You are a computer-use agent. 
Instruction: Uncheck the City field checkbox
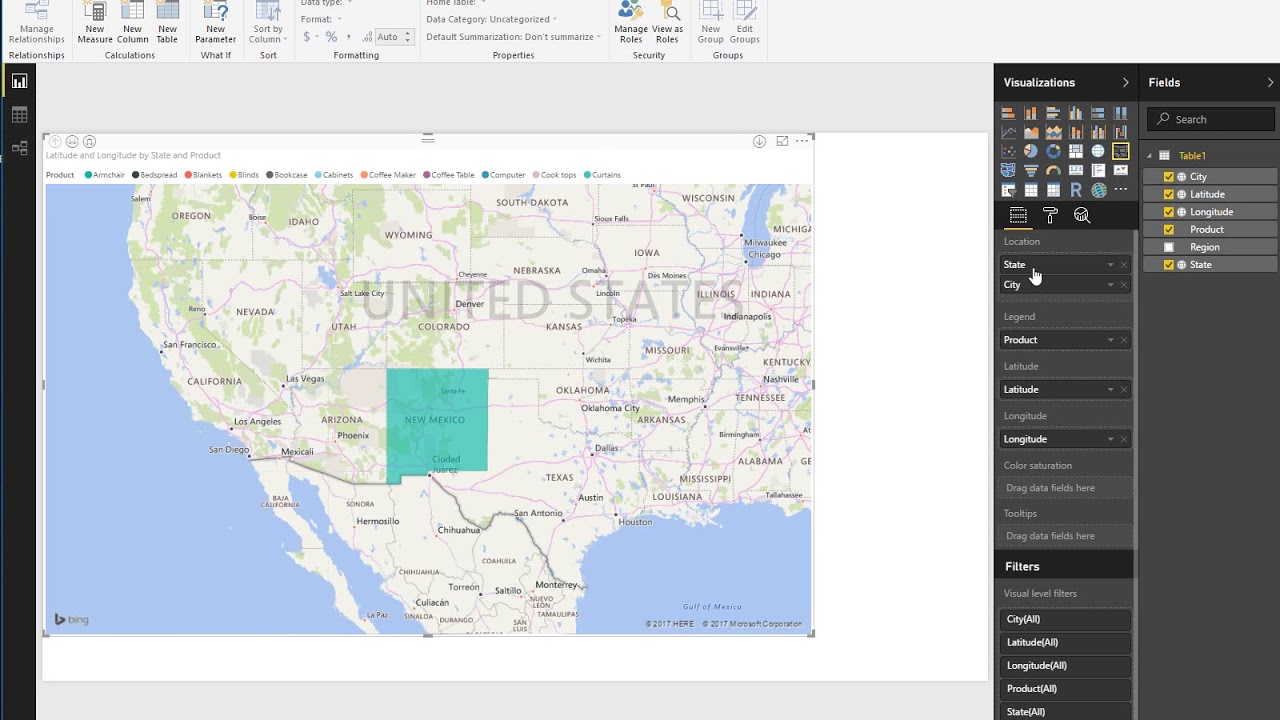point(1168,177)
